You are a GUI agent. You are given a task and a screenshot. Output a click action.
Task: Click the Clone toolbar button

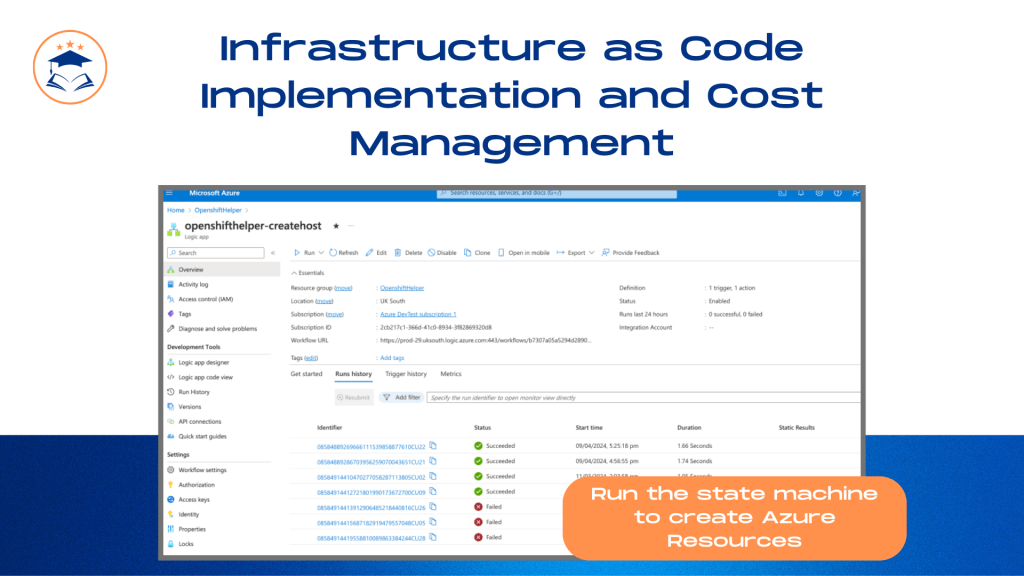pos(477,253)
